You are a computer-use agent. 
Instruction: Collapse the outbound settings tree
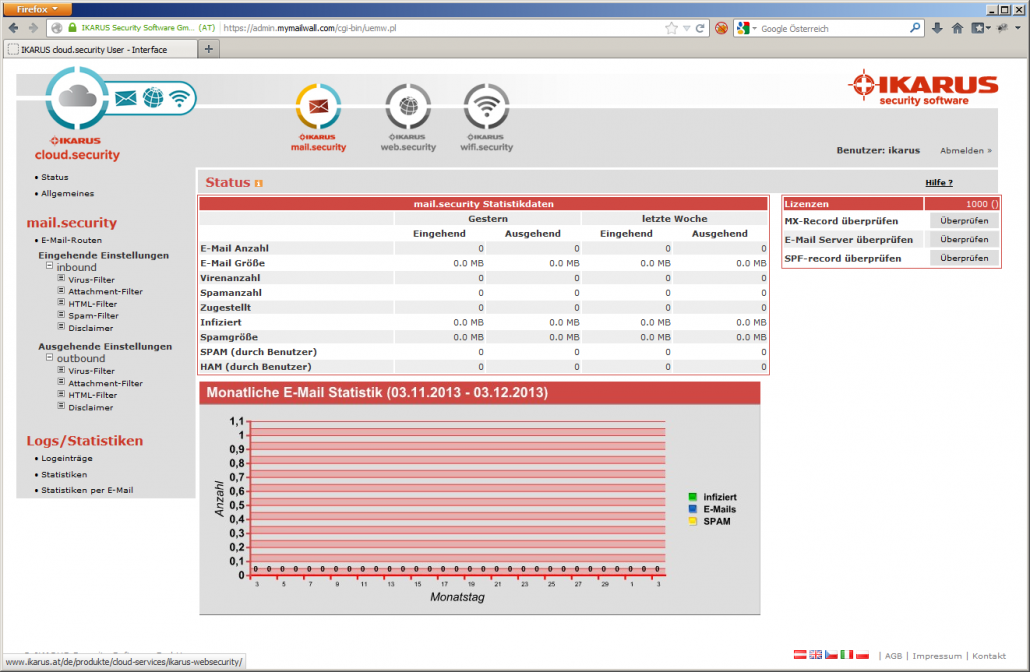coord(49,357)
